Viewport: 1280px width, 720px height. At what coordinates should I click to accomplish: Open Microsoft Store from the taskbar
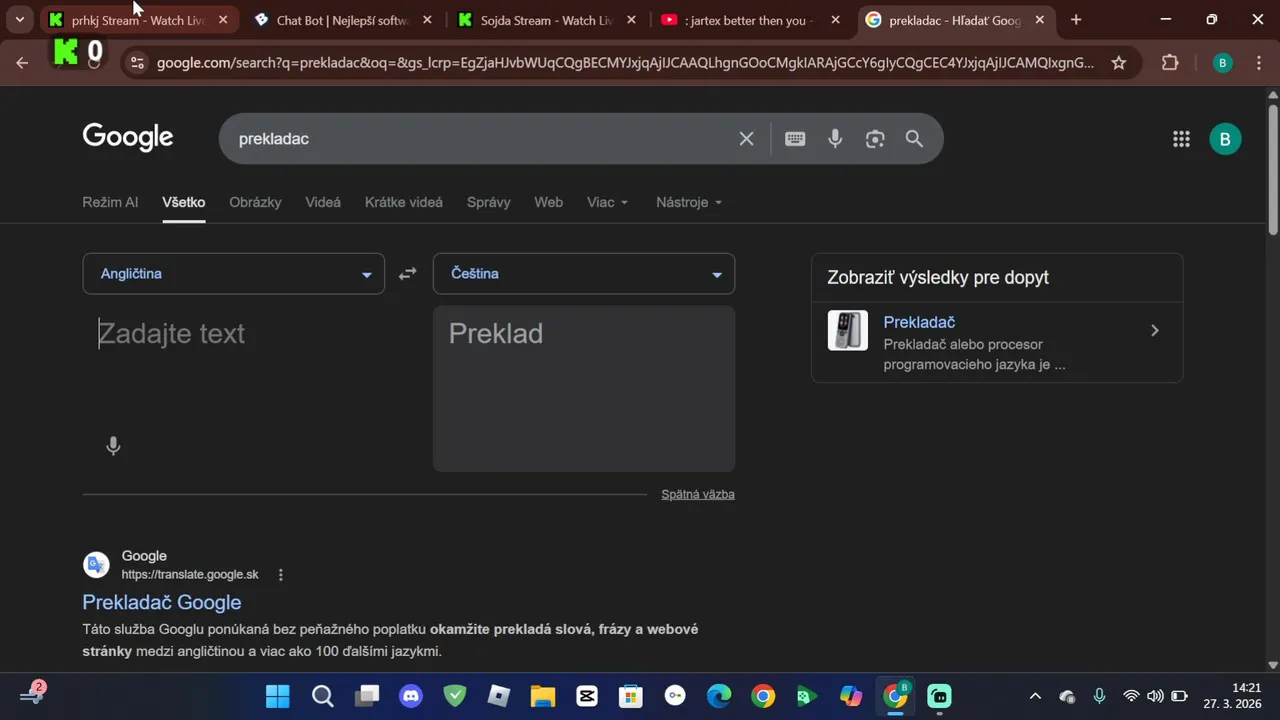pyautogui.click(x=630, y=696)
